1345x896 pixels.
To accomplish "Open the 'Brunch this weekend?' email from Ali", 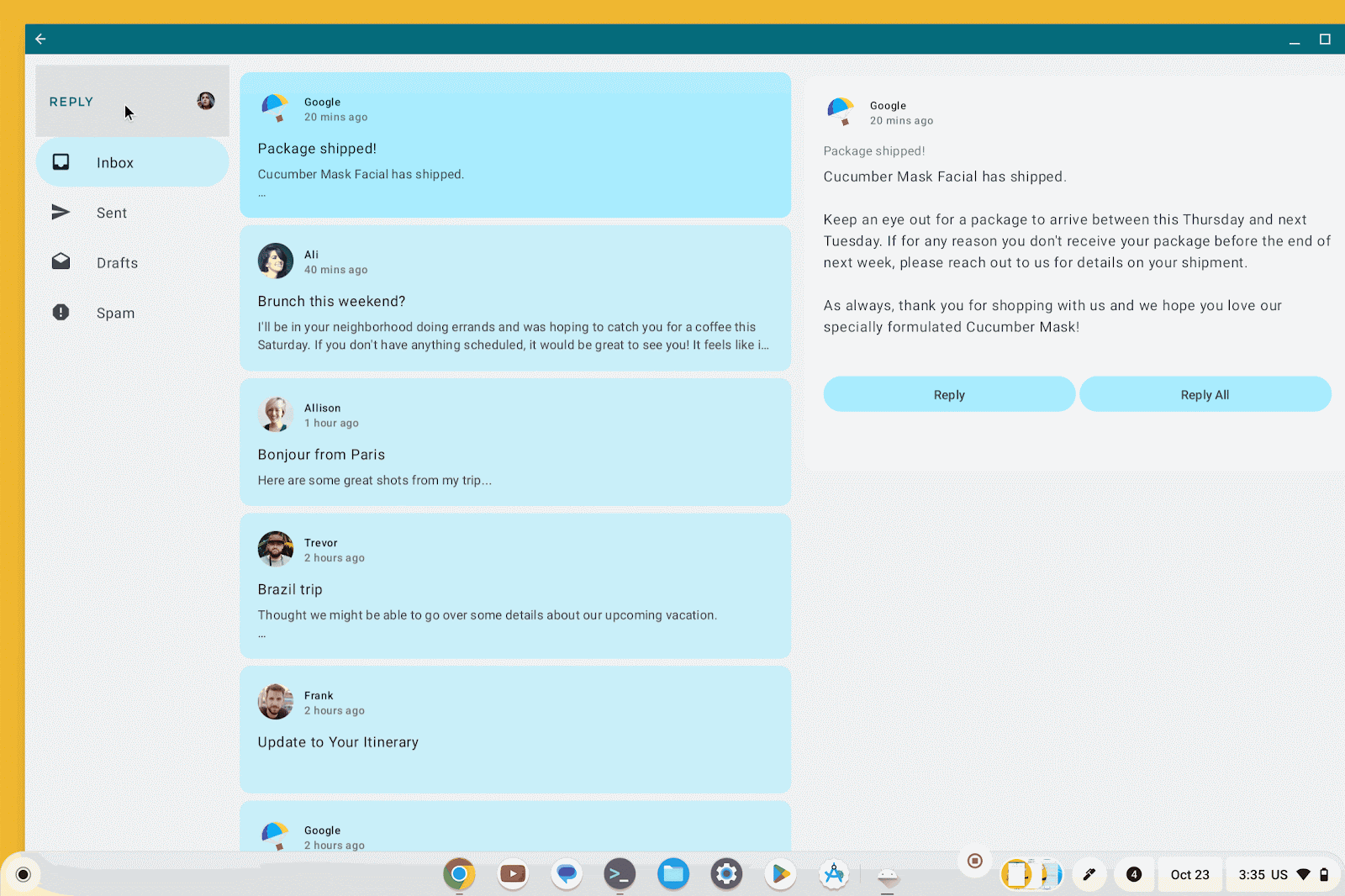I will [514, 299].
